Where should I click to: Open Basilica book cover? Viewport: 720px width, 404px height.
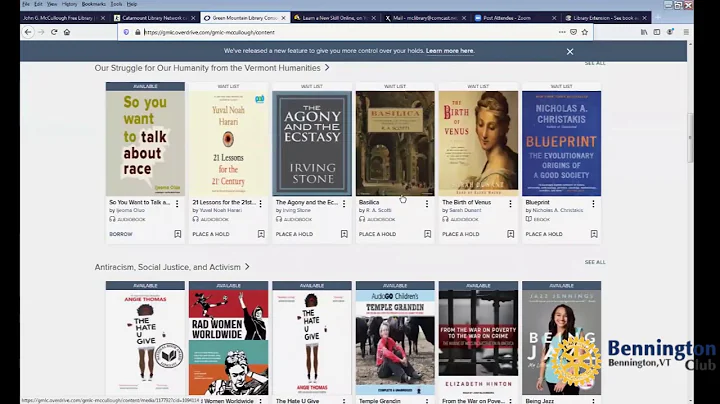395,143
